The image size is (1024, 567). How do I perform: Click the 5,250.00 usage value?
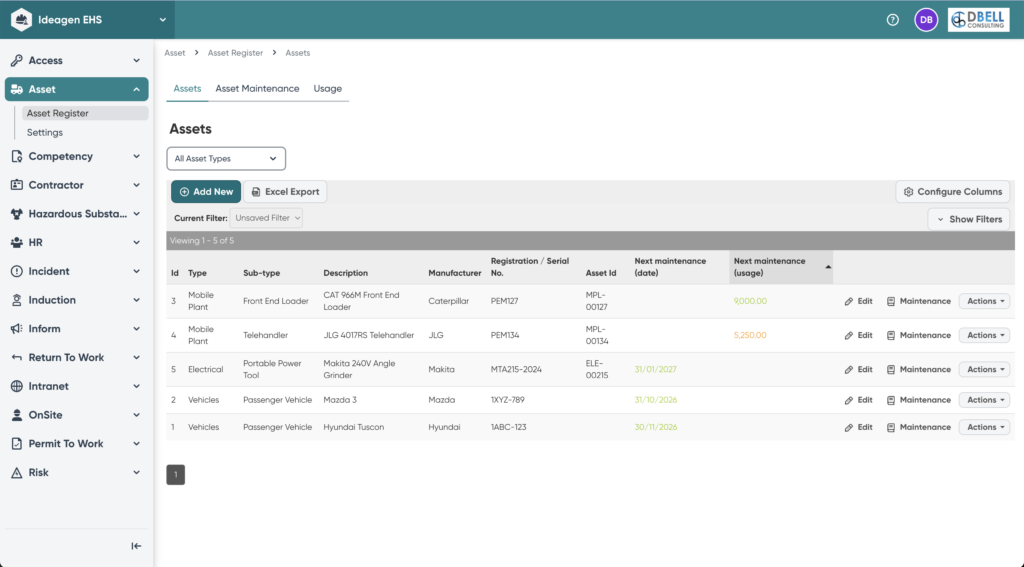(750, 335)
